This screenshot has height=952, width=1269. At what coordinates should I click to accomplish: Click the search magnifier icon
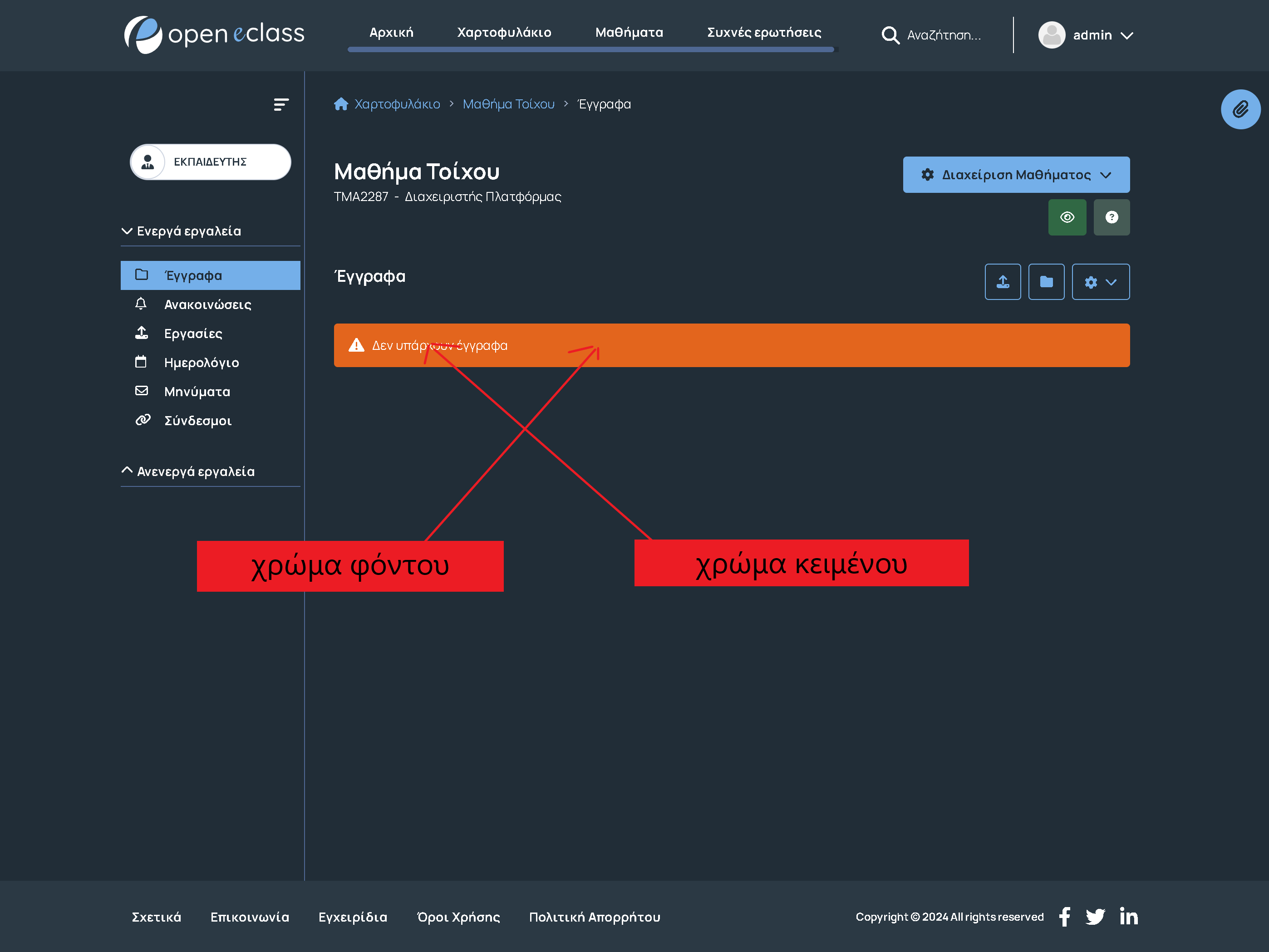coord(890,35)
